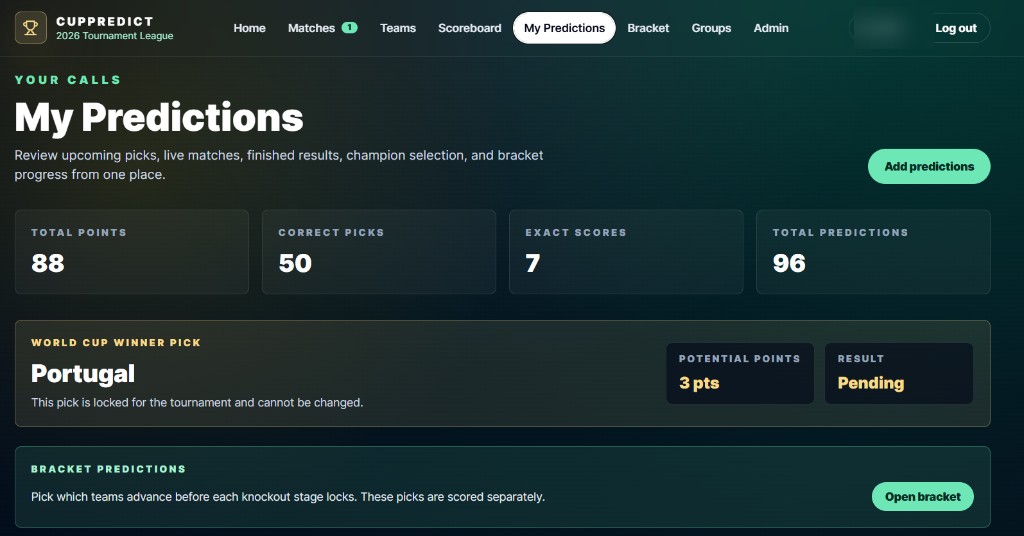1024x536 pixels.
Task: Open the Teams page
Action: click(398, 28)
